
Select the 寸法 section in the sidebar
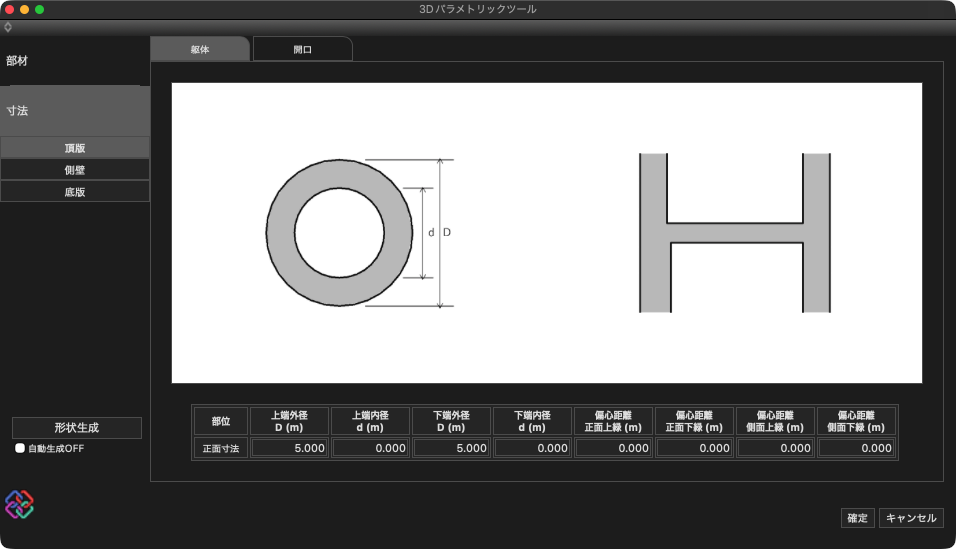point(17,111)
